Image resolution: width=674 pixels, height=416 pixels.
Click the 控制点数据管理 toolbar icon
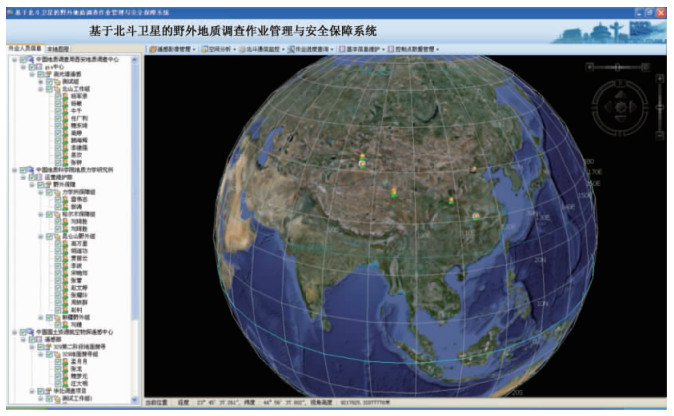point(391,49)
